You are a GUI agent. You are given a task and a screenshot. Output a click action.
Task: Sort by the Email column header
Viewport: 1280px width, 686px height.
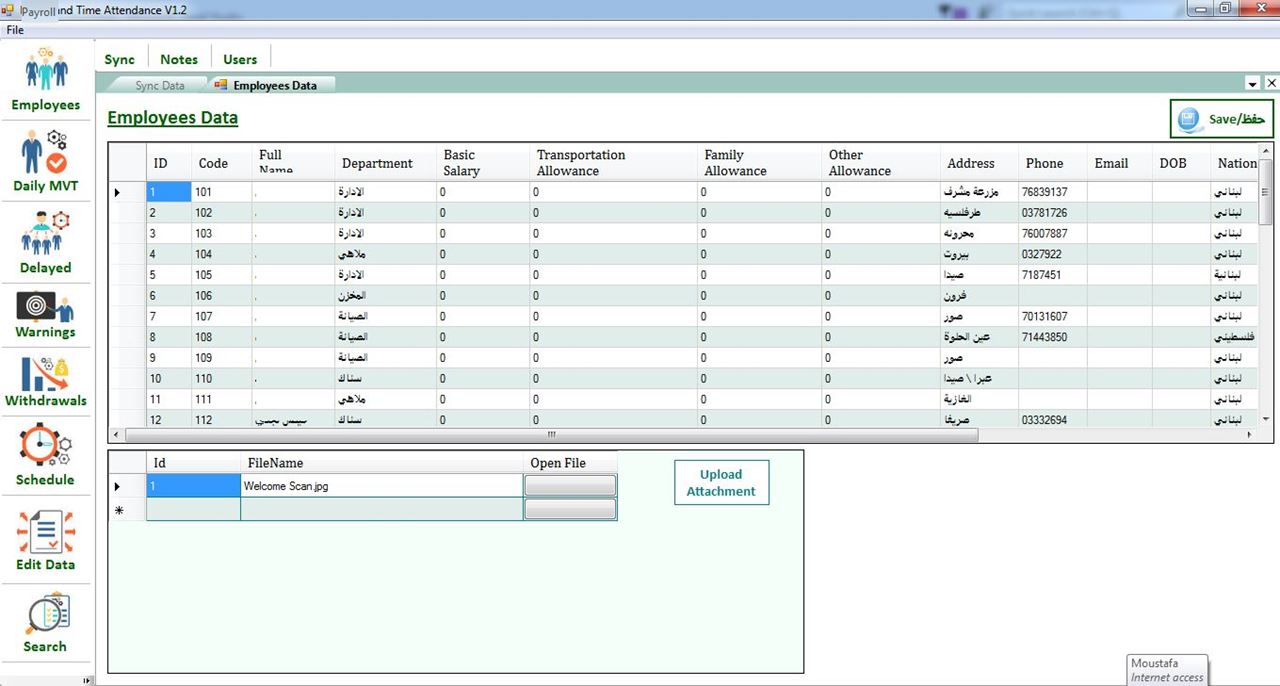pyautogui.click(x=1119, y=163)
